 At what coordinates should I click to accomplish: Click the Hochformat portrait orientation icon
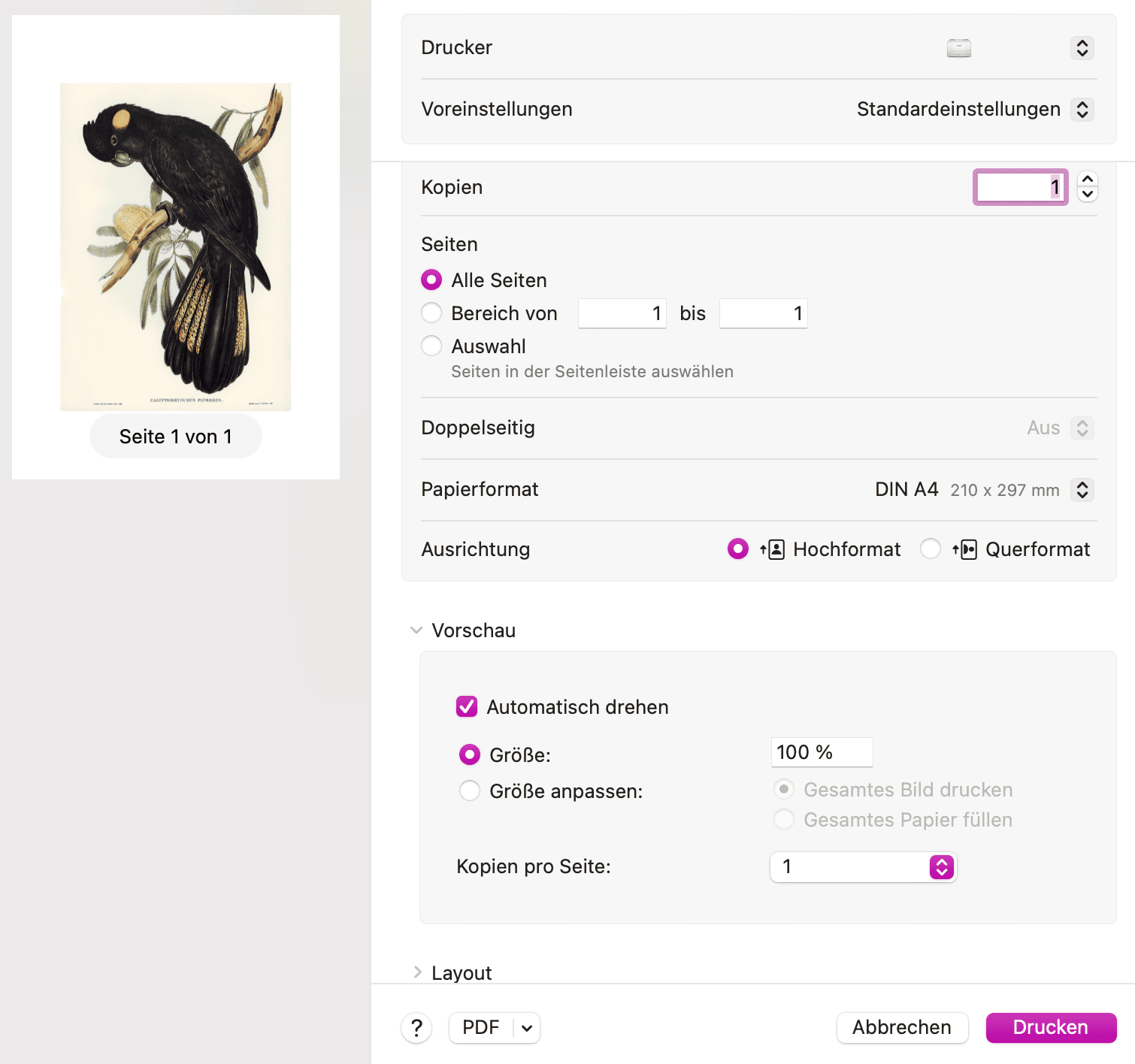(x=772, y=549)
